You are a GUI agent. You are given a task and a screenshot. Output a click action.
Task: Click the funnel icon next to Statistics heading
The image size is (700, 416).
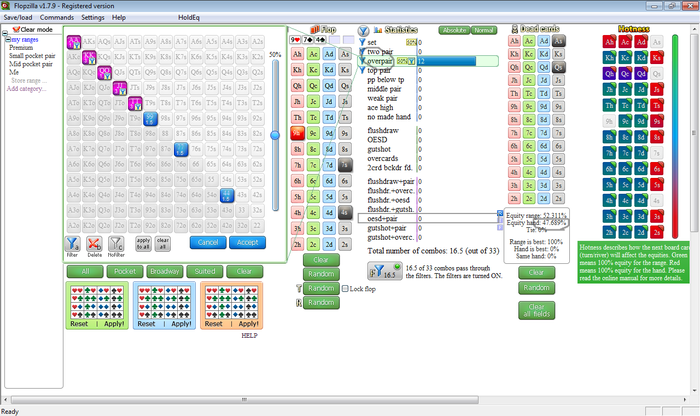click(363, 30)
